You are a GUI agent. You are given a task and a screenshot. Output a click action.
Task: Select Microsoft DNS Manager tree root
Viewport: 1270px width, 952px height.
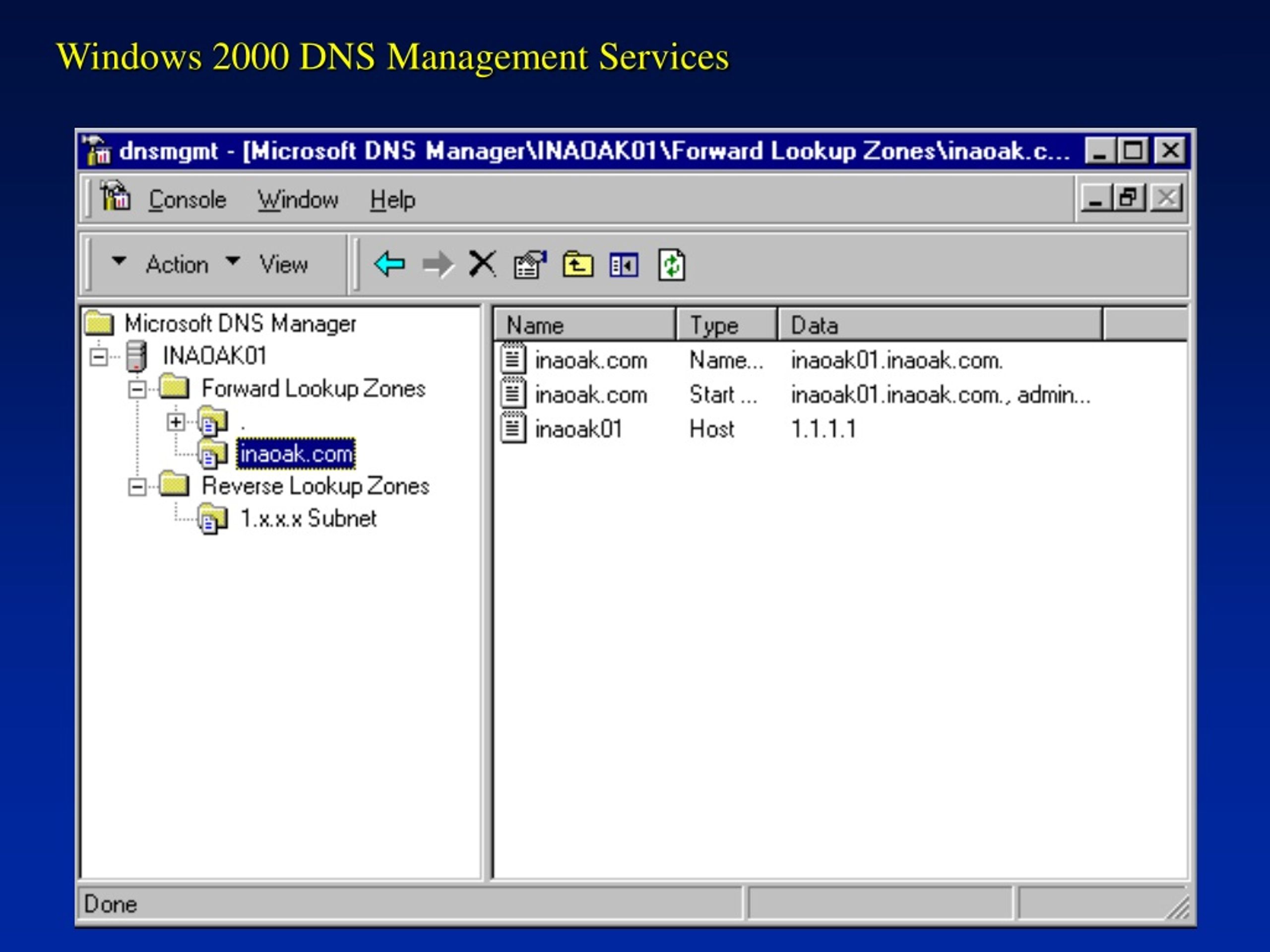point(241,324)
